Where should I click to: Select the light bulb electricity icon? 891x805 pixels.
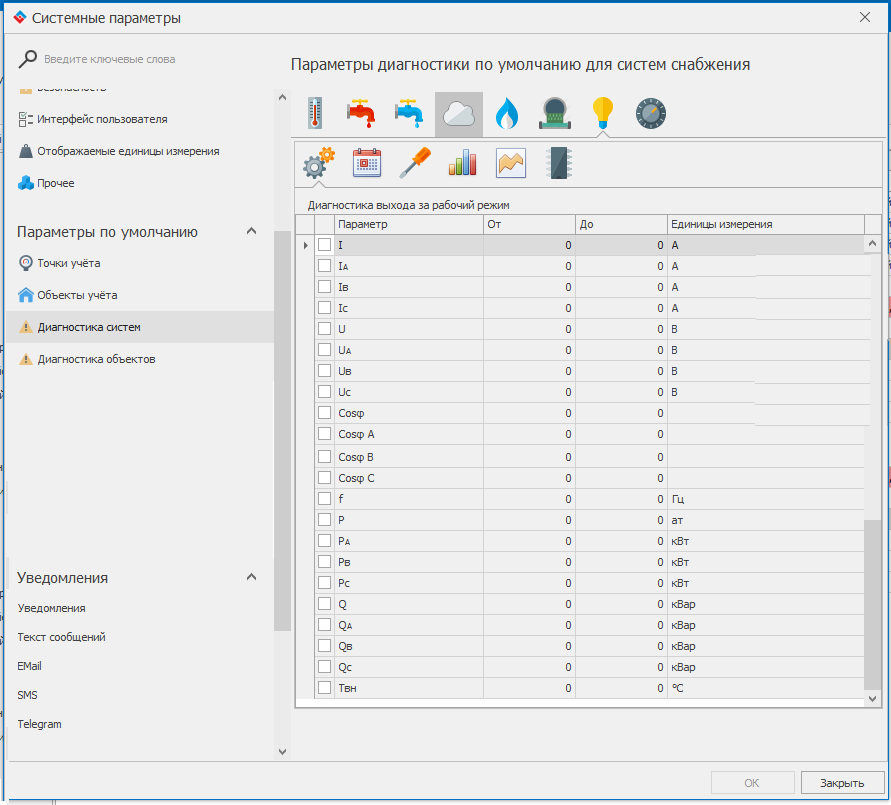[602, 114]
